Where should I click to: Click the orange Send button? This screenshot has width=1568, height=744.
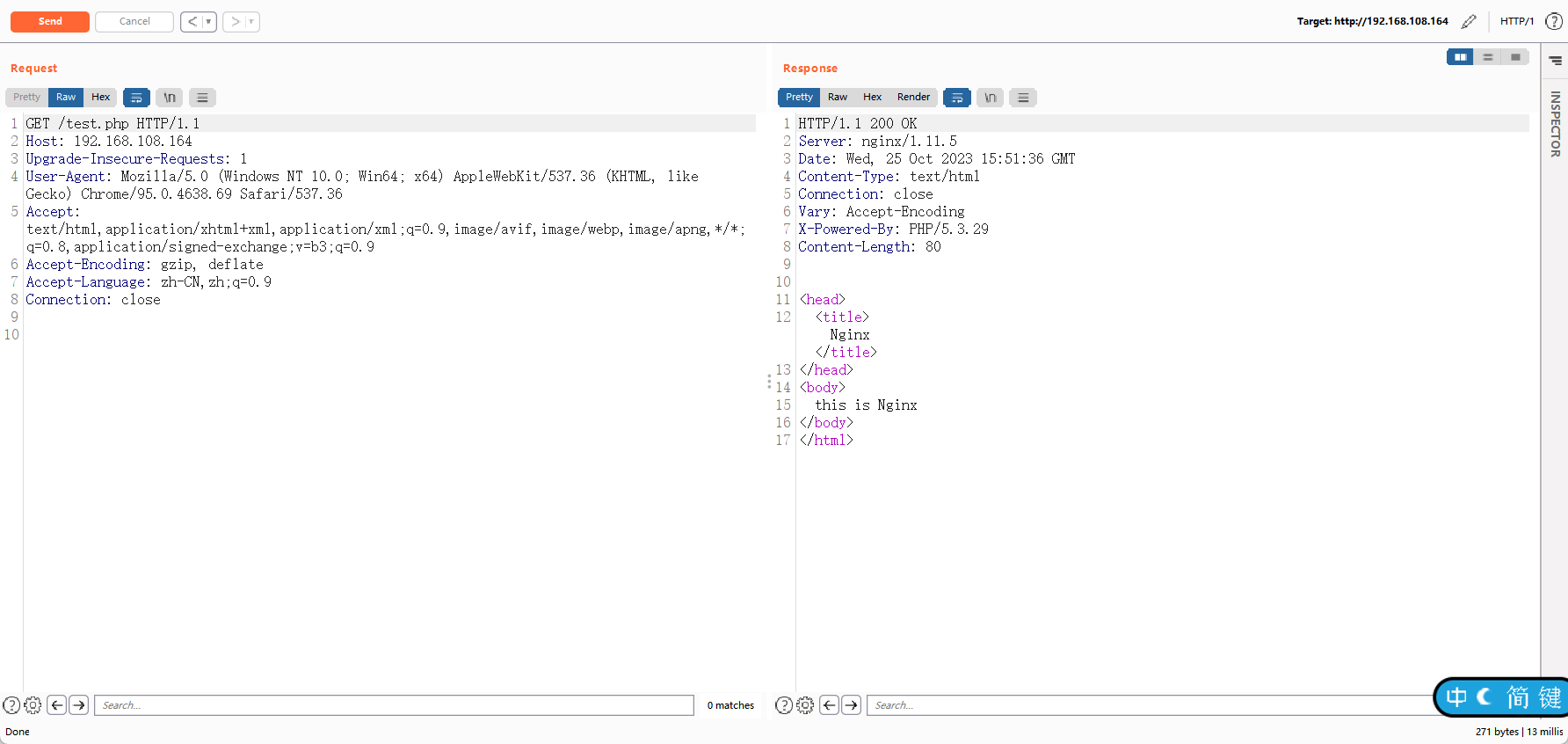pos(50,21)
